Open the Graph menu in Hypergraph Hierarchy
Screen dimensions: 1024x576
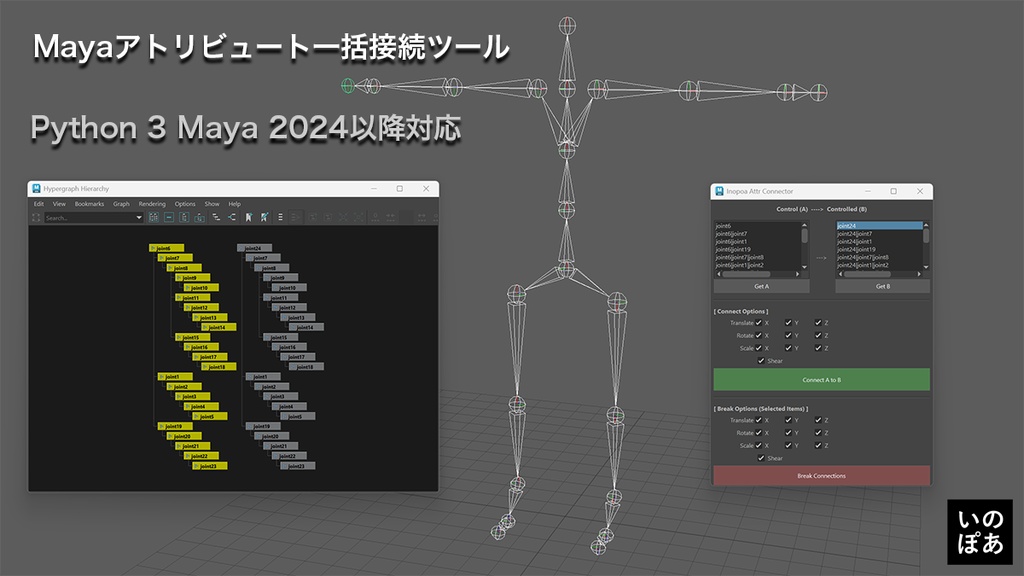point(121,204)
